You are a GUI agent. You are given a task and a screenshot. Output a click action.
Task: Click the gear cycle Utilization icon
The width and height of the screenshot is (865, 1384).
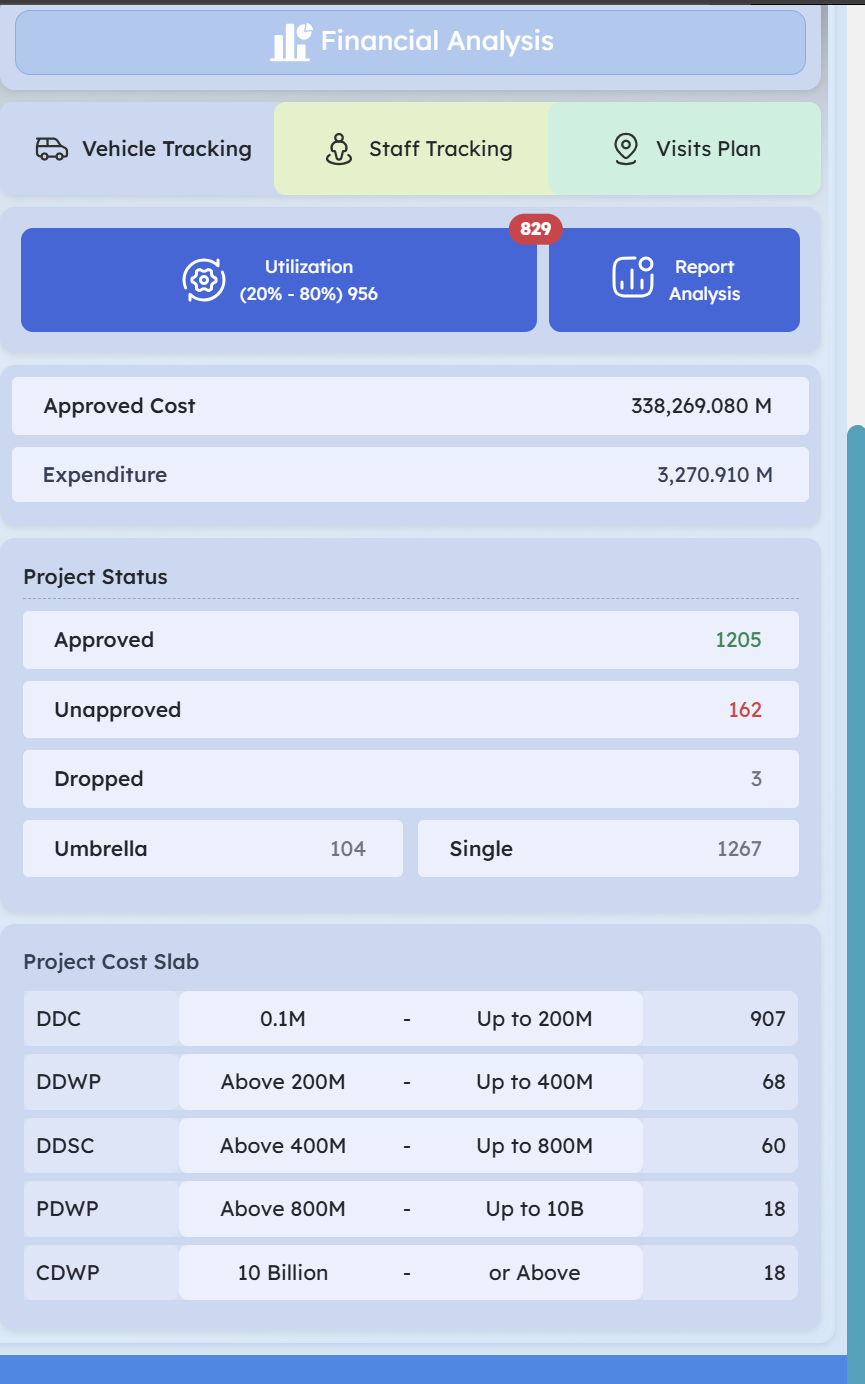pos(204,280)
